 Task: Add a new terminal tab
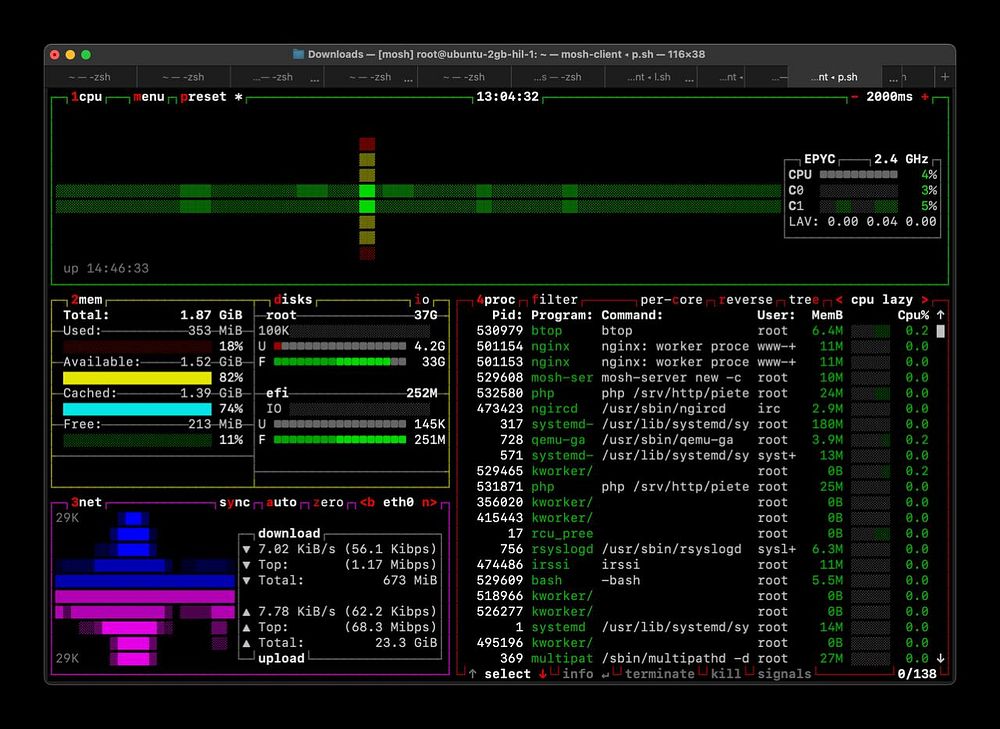pos(945,77)
